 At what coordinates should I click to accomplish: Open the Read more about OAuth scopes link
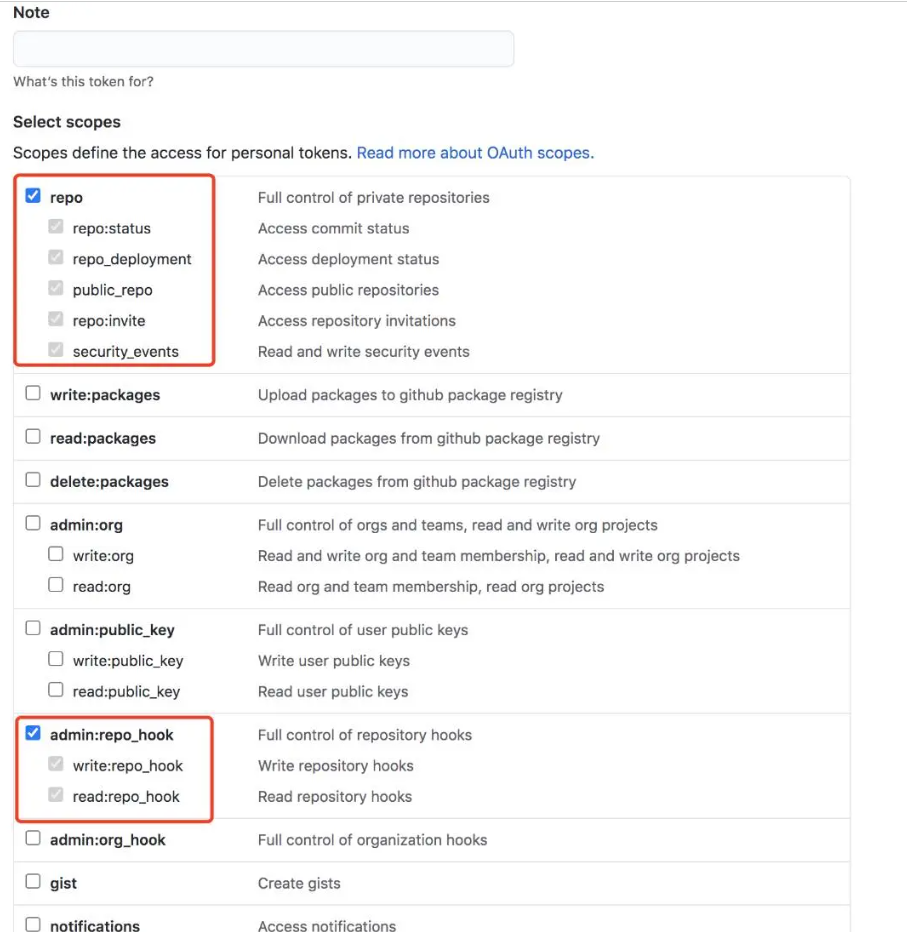(x=475, y=153)
